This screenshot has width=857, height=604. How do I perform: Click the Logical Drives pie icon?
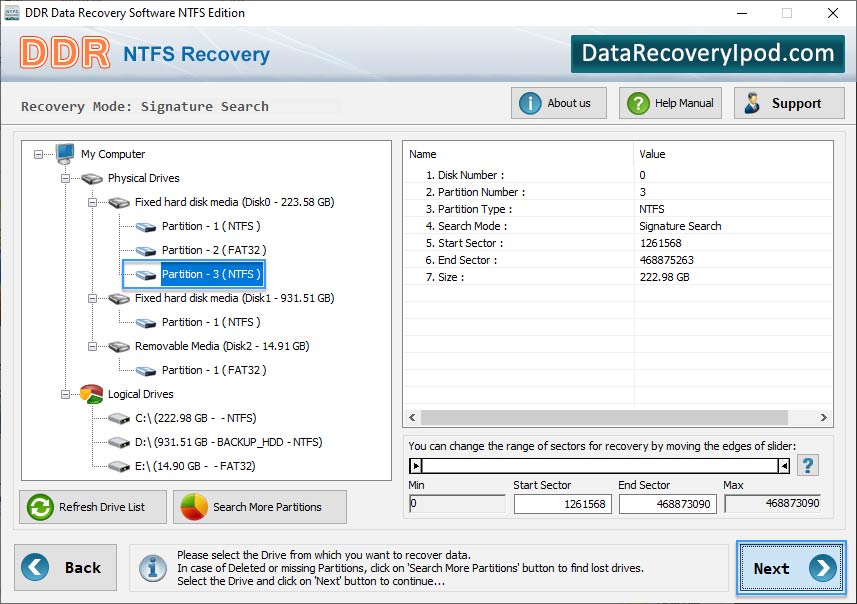(91, 394)
